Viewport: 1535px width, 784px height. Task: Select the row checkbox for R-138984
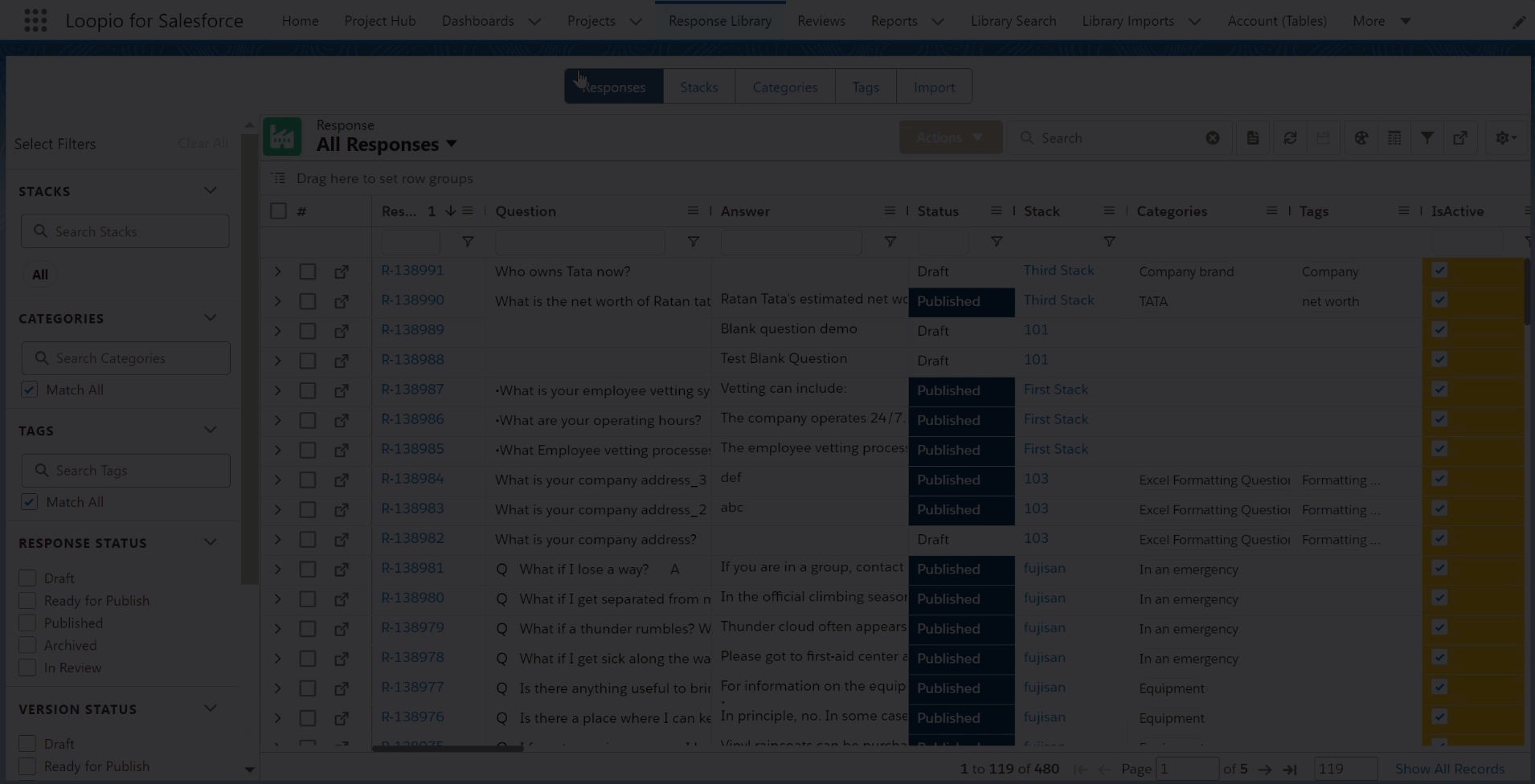coord(308,480)
